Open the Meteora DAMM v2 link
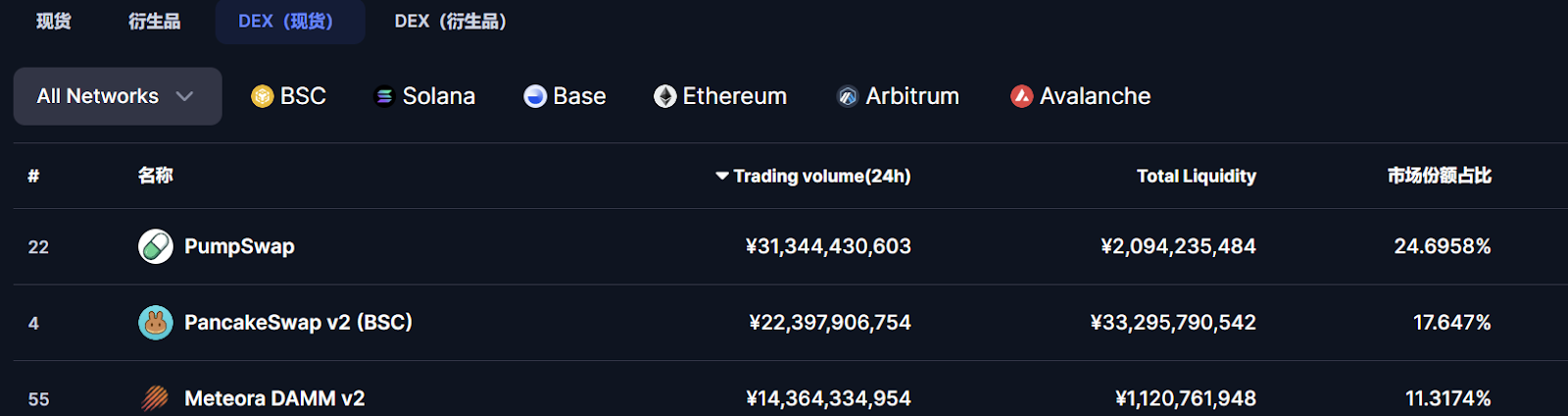The image size is (1568, 416). [274, 398]
